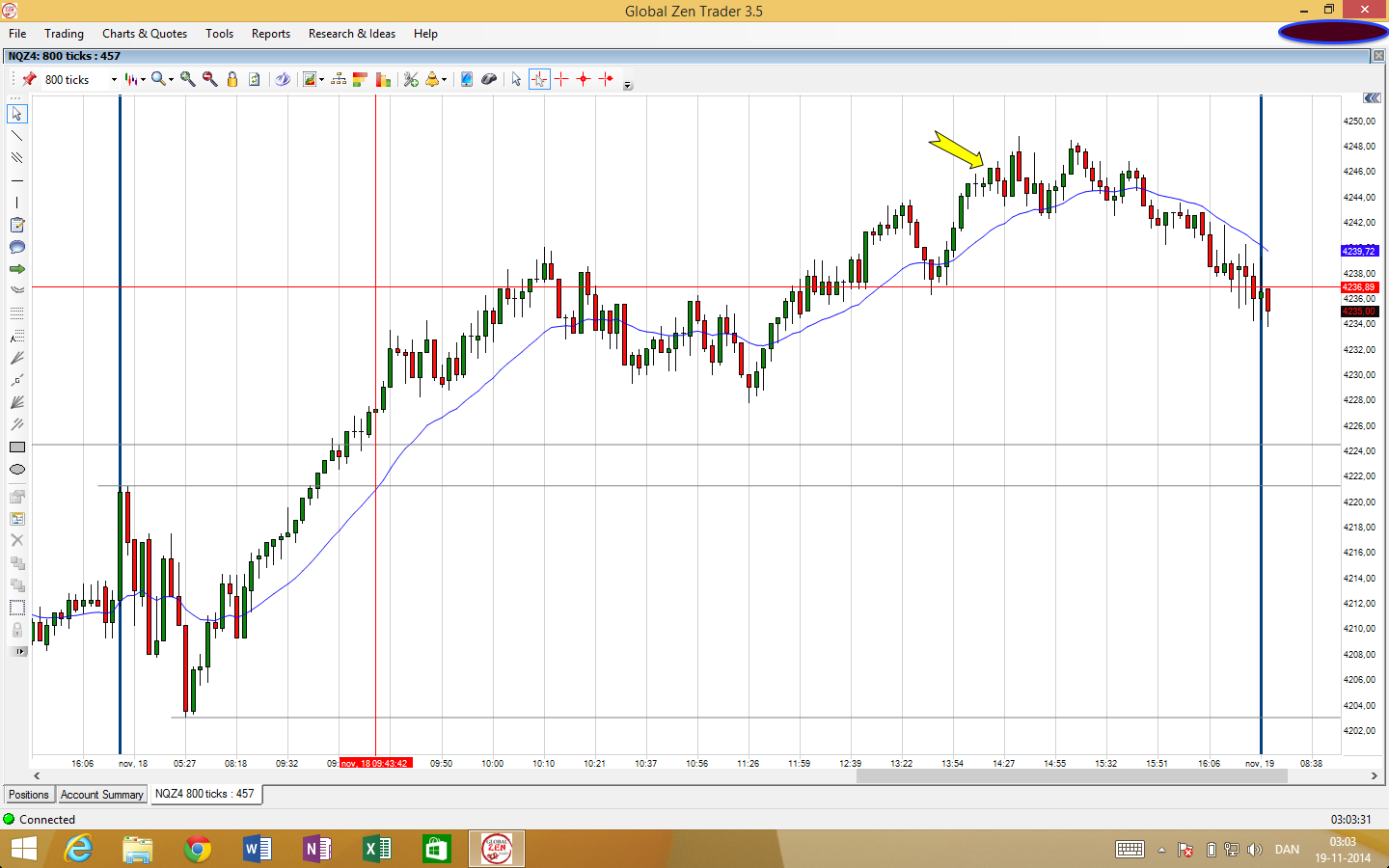Image resolution: width=1389 pixels, height=868 pixels.
Task: Add a speech bubble comment annotation
Action: pyautogui.click(x=16, y=247)
